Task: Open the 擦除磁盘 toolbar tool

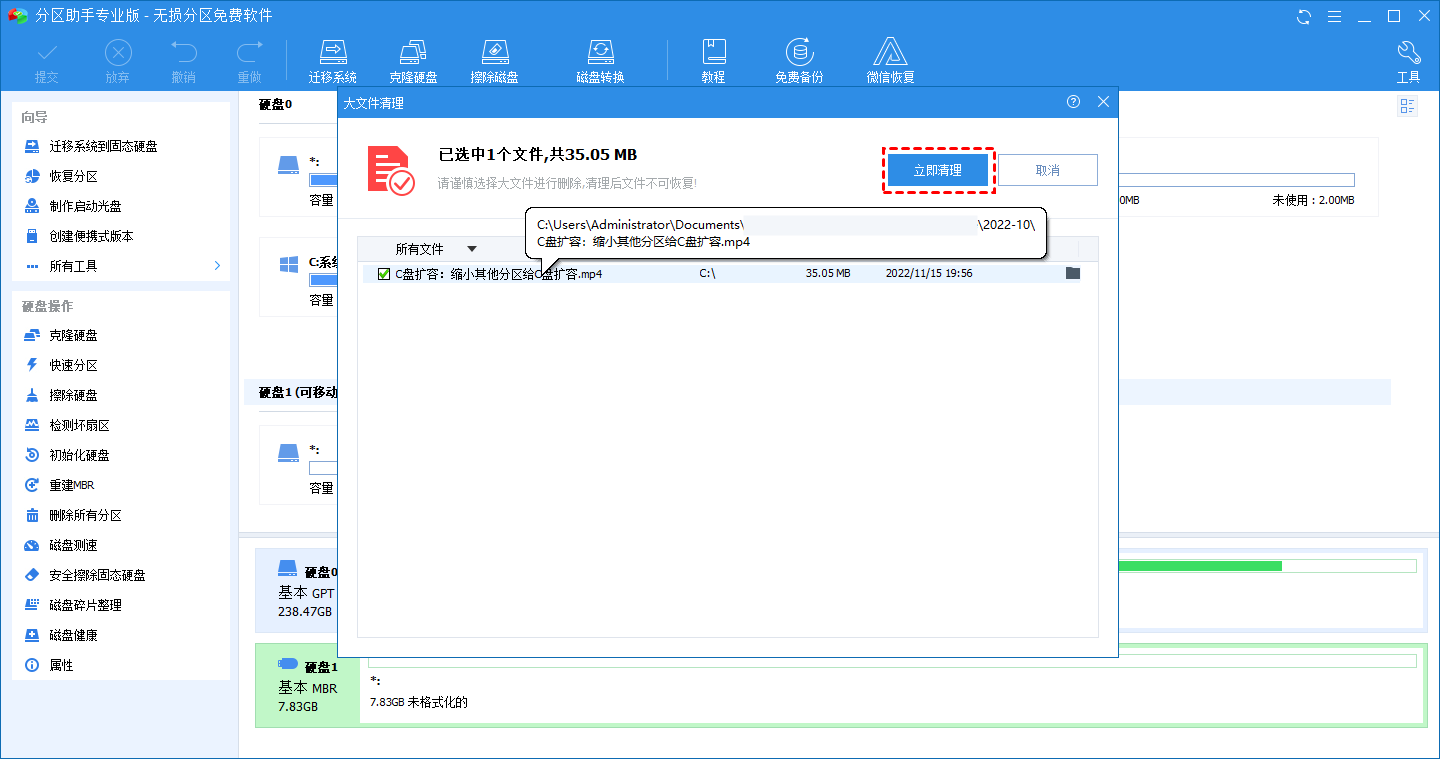Action: pos(495,61)
